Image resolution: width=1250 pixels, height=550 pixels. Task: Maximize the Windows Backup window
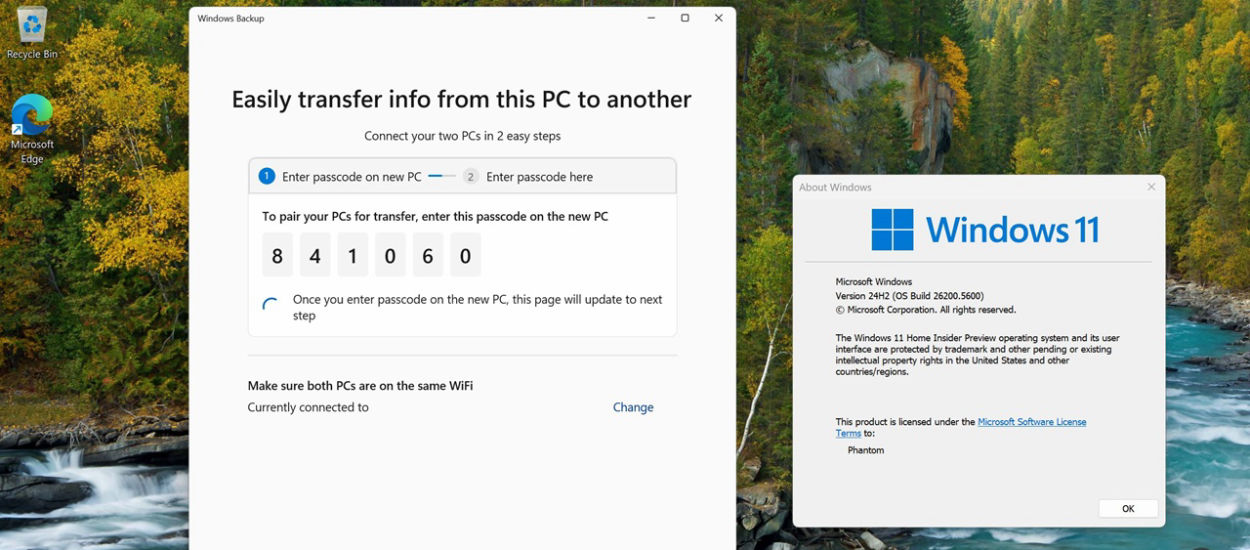pos(685,18)
